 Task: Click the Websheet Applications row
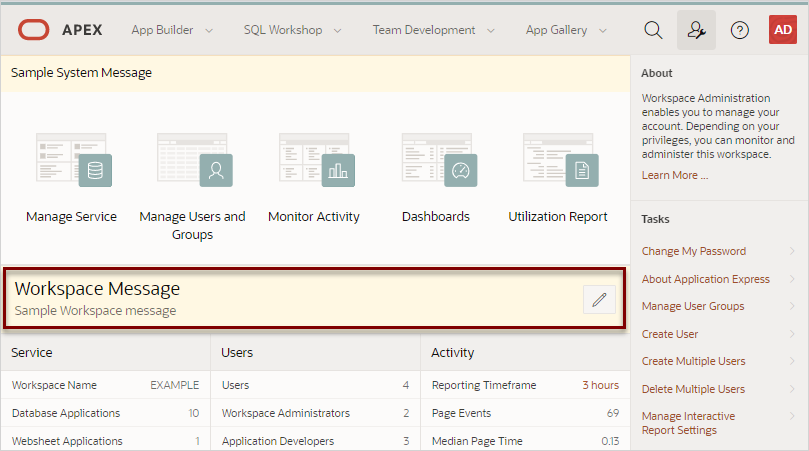pos(105,441)
